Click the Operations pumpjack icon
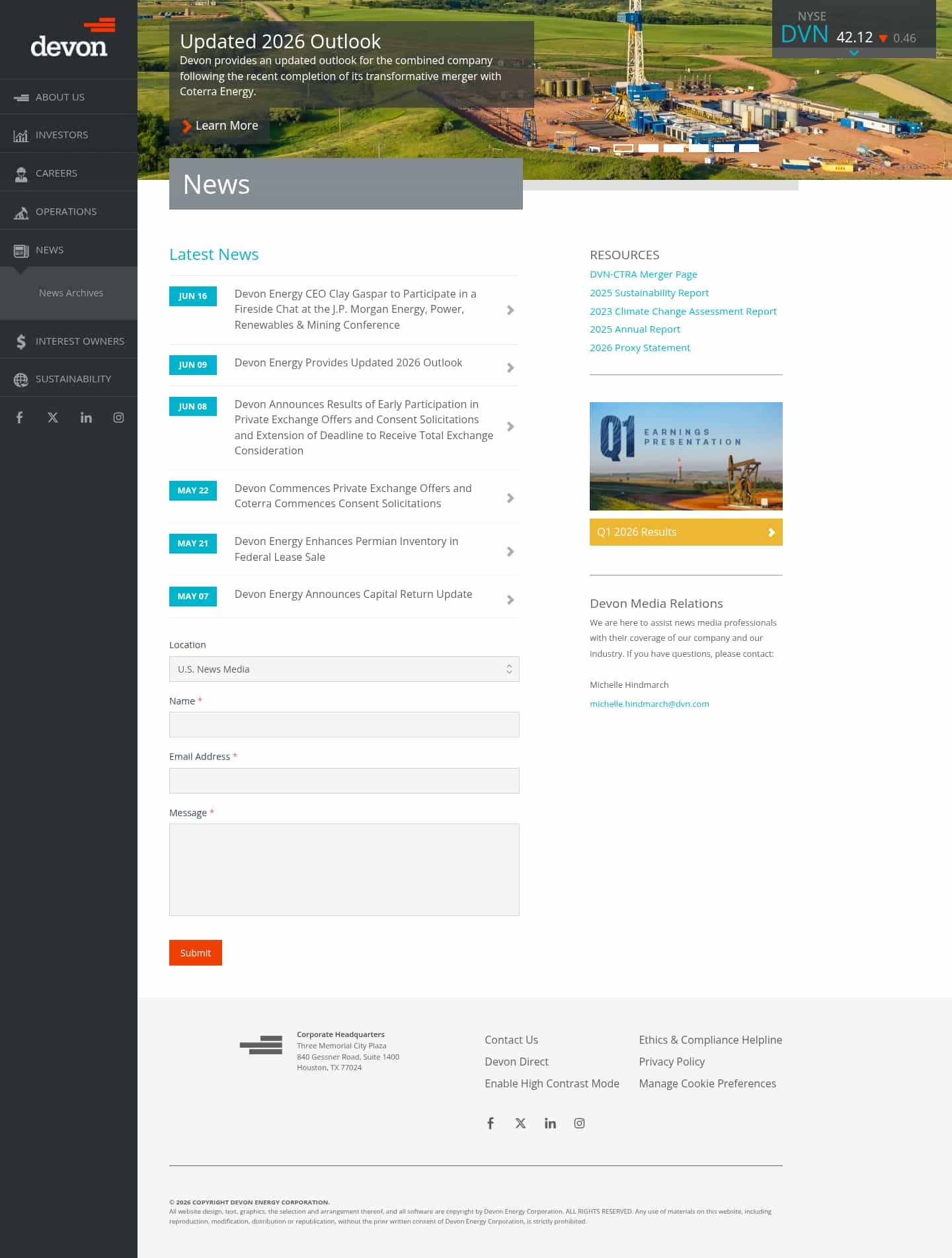 pyautogui.click(x=21, y=212)
